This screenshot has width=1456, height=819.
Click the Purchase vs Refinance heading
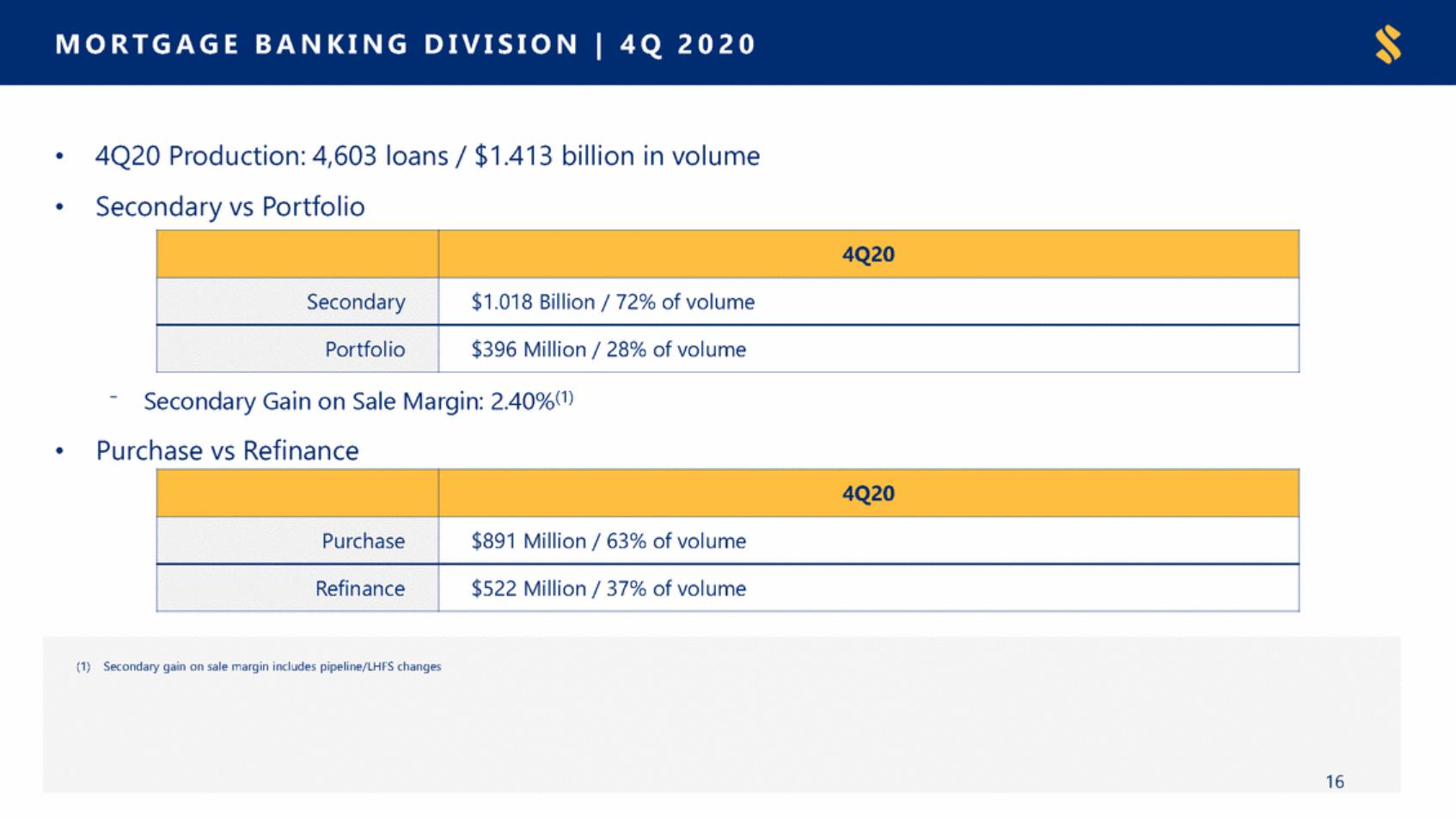coord(227,451)
